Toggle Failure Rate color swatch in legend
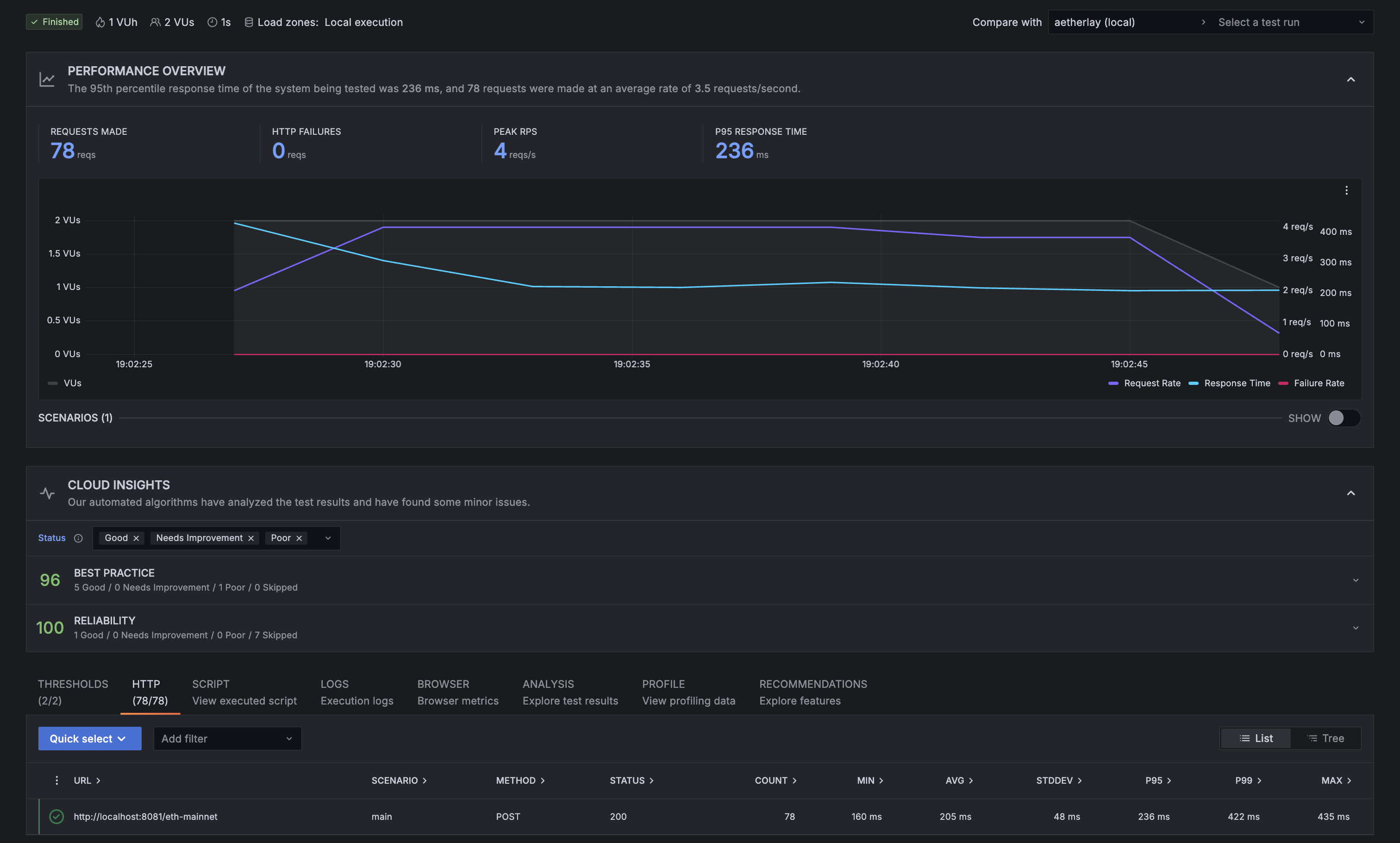Screen dimensions: 1400x843 coord(1283,383)
